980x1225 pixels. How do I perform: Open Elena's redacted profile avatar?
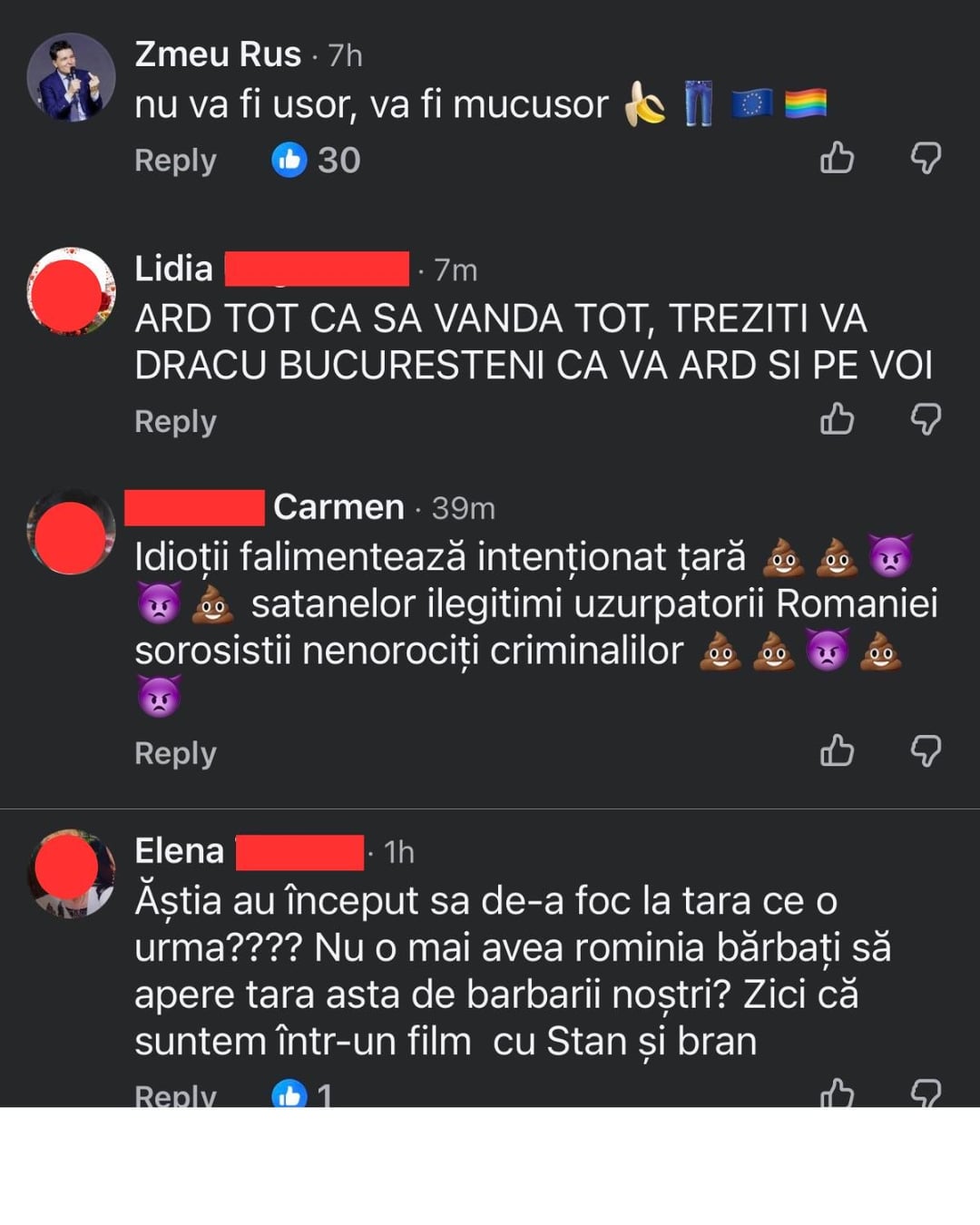click(x=71, y=873)
